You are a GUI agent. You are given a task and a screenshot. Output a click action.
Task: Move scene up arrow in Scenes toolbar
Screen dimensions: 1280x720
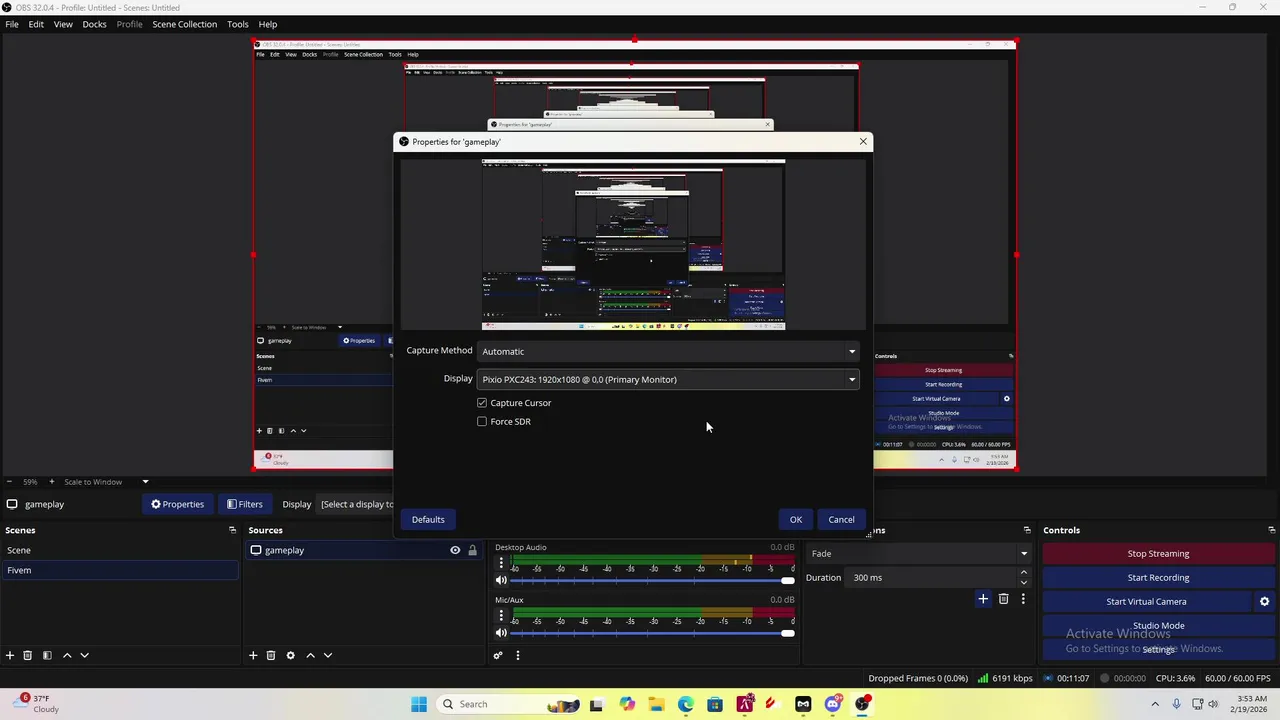click(x=67, y=655)
